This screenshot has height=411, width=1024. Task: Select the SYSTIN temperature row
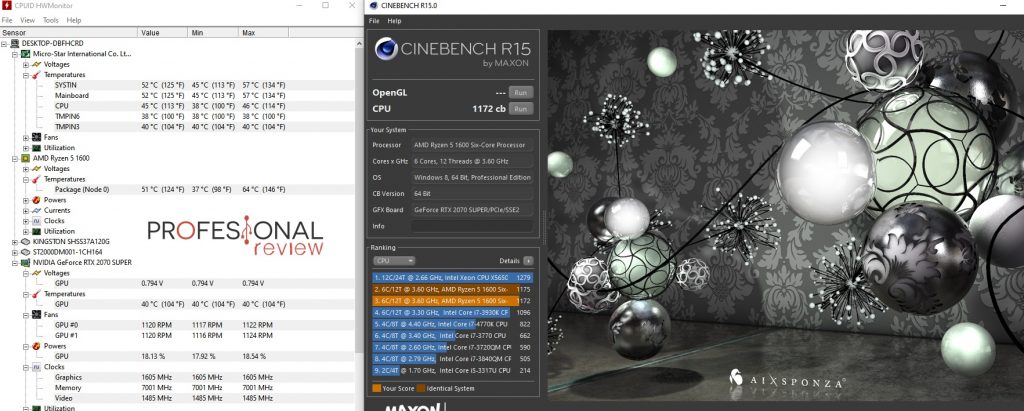pos(177,85)
